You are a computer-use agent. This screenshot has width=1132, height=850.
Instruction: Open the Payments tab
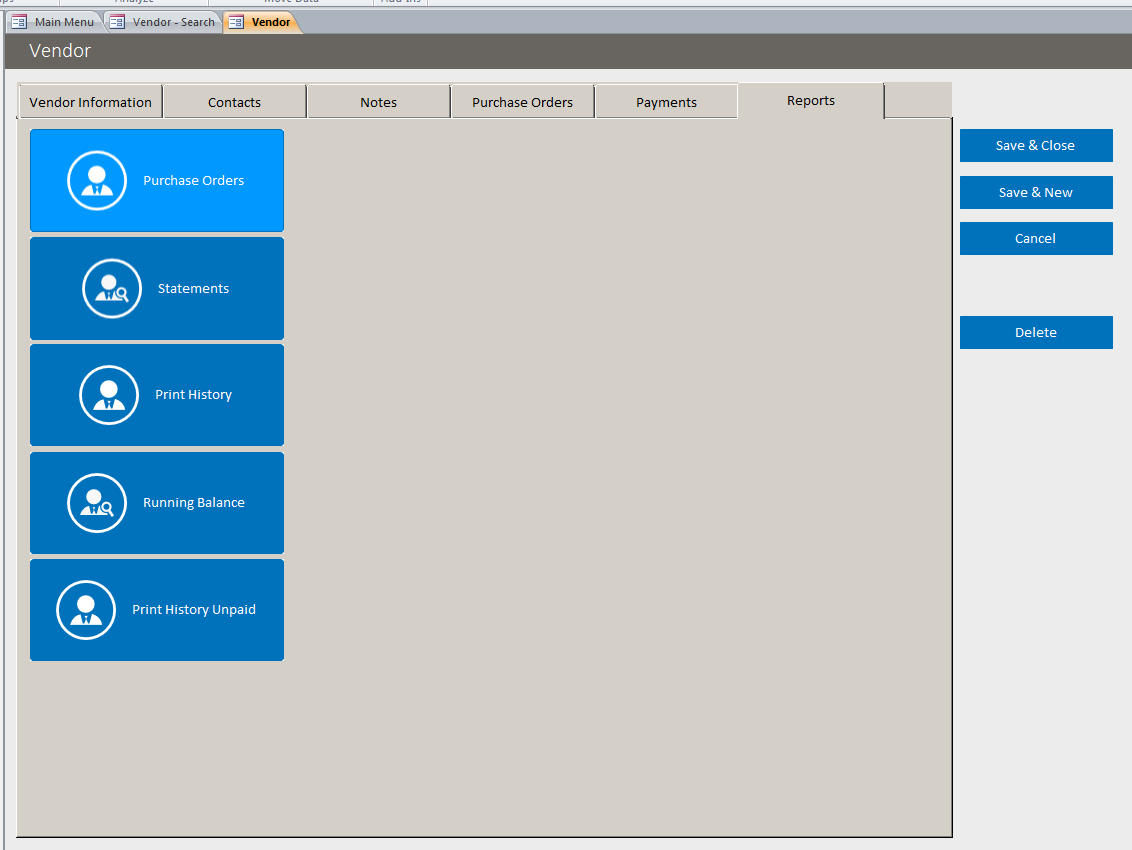pos(666,102)
